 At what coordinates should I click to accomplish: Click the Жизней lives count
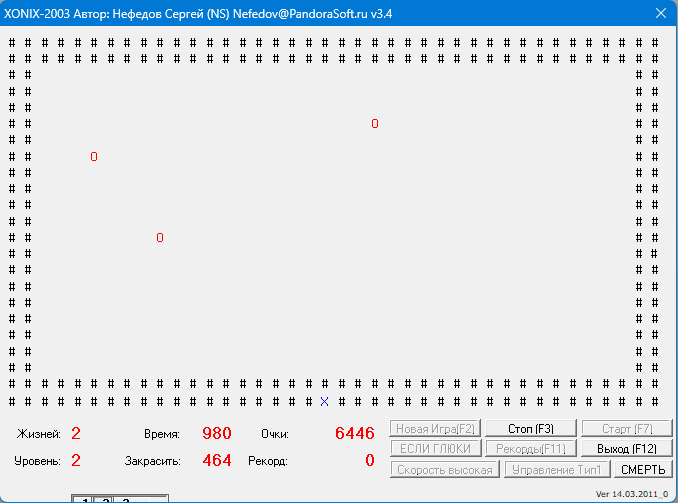point(76,433)
